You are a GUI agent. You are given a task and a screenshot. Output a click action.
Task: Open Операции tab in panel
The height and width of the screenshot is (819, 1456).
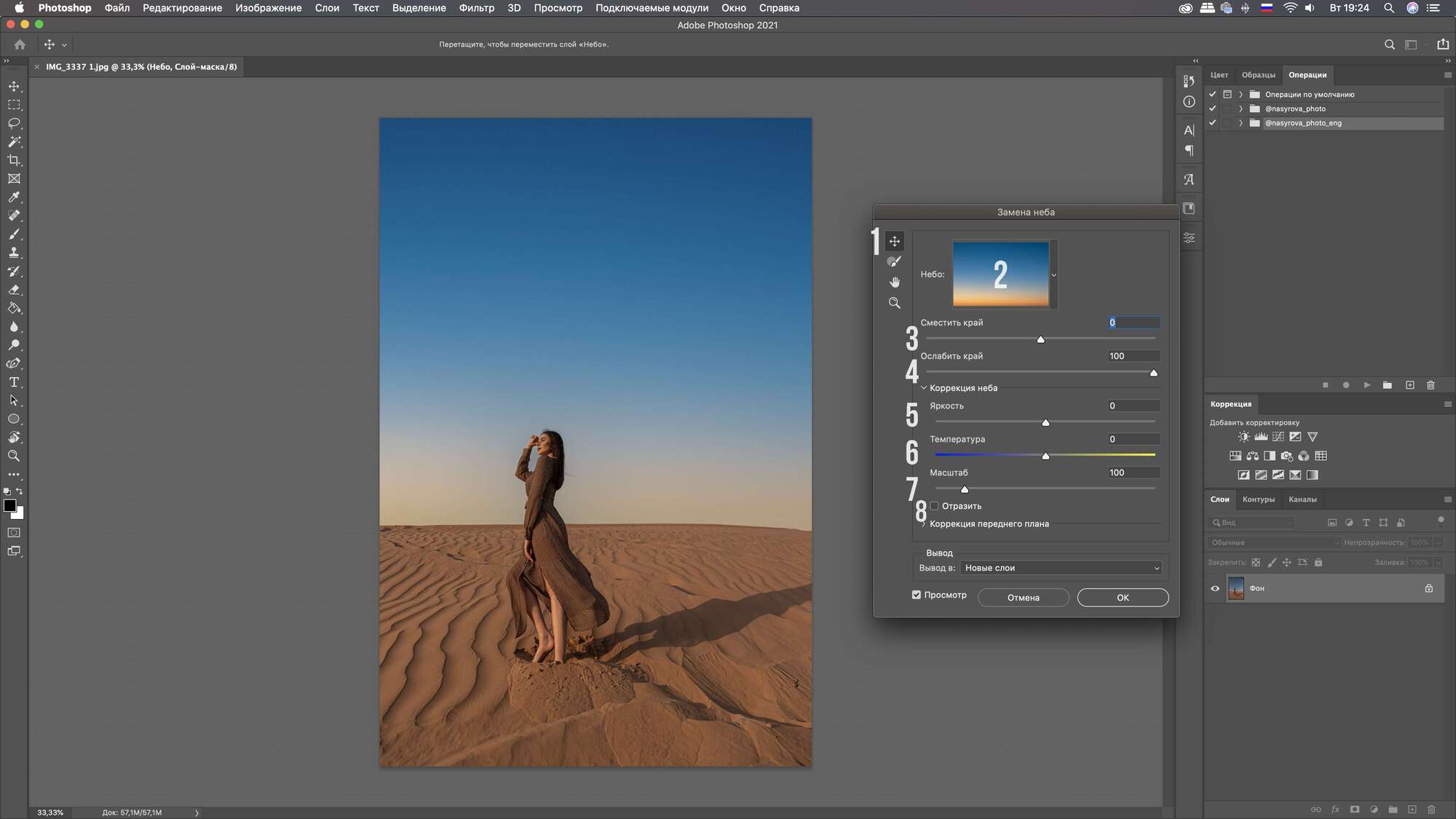pyautogui.click(x=1307, y=75)
